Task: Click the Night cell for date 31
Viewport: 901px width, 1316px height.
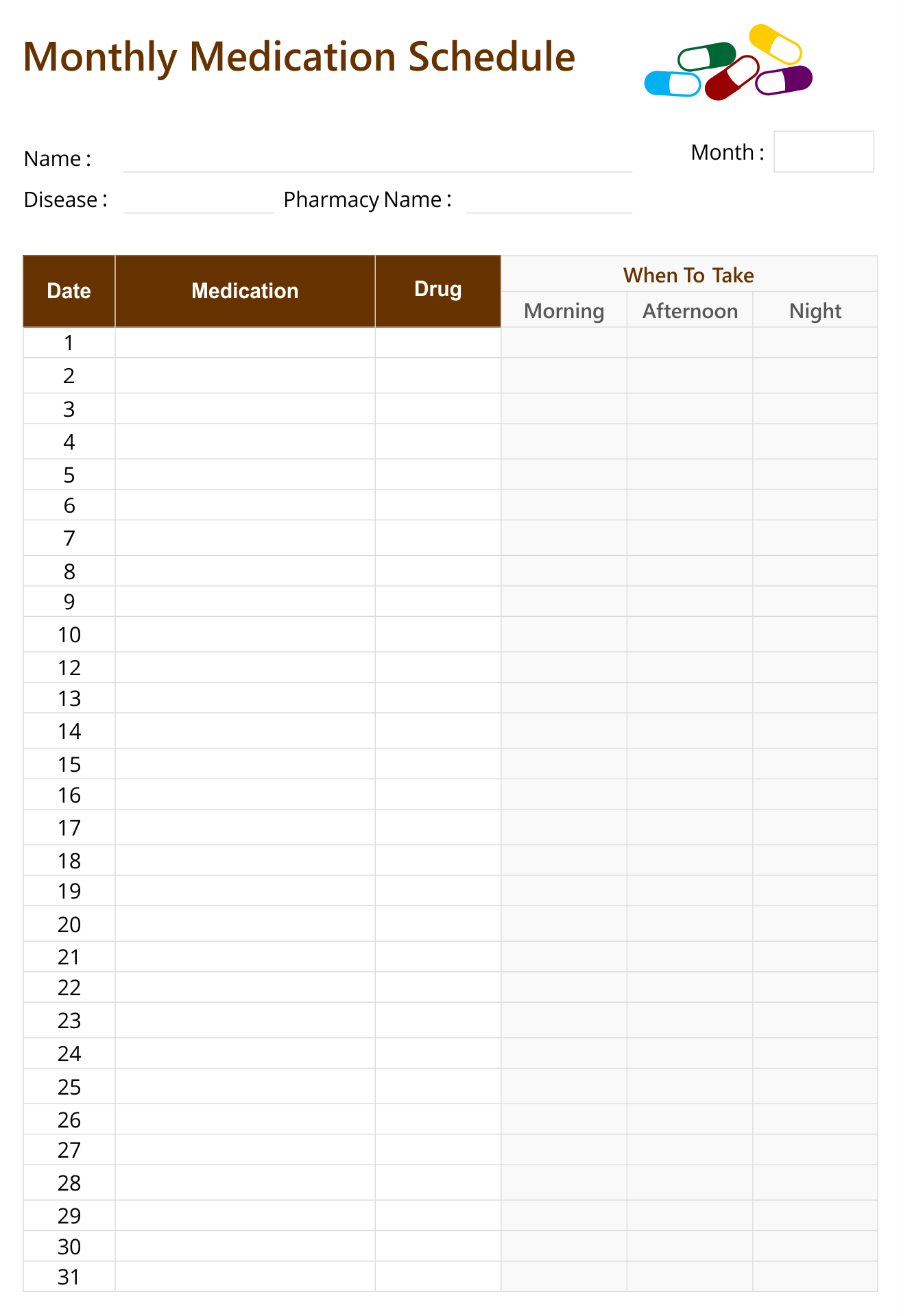Action: [815, 1276]
